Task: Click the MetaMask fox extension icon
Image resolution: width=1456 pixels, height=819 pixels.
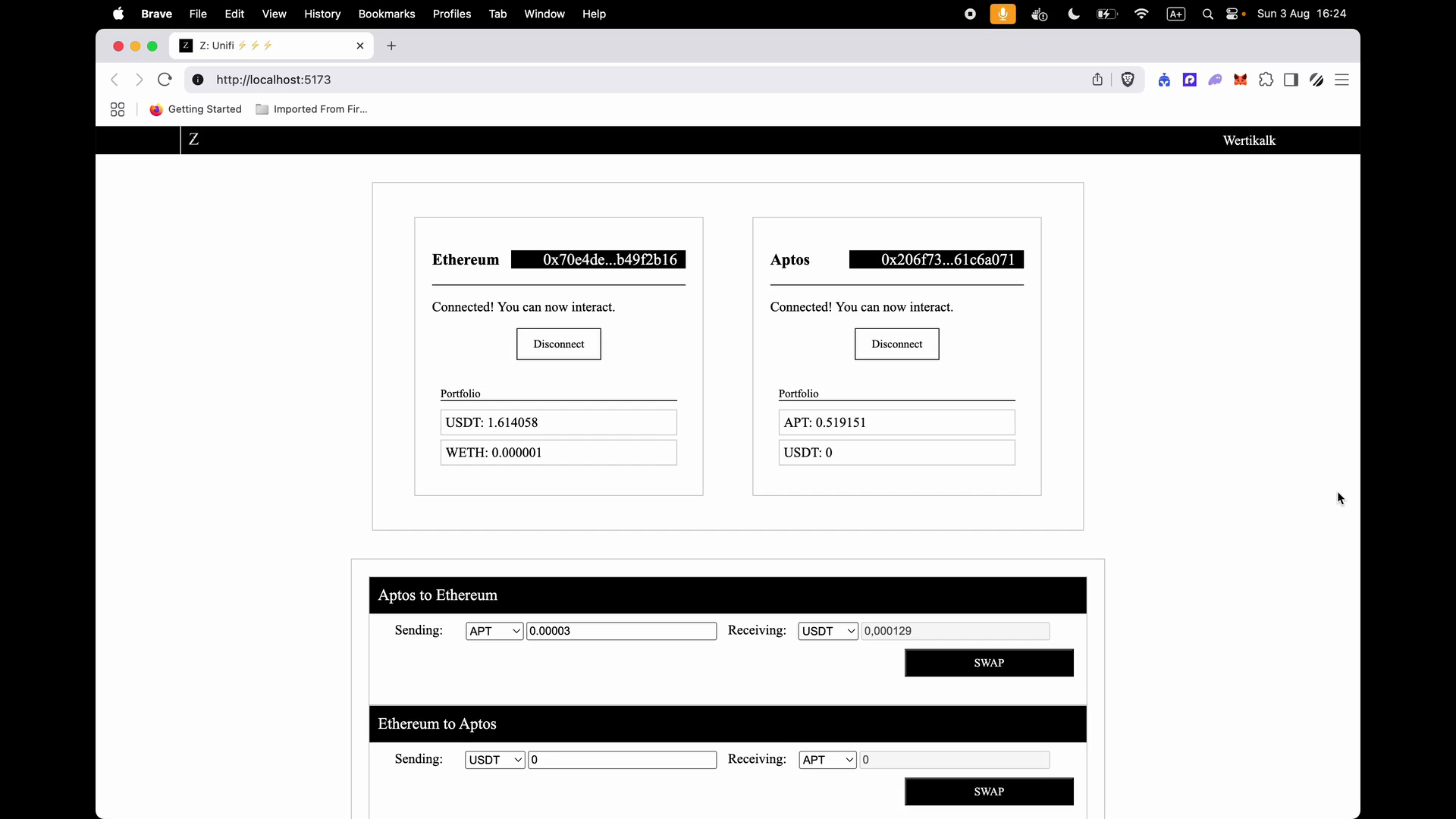Action: click(x=1241, y=80)
